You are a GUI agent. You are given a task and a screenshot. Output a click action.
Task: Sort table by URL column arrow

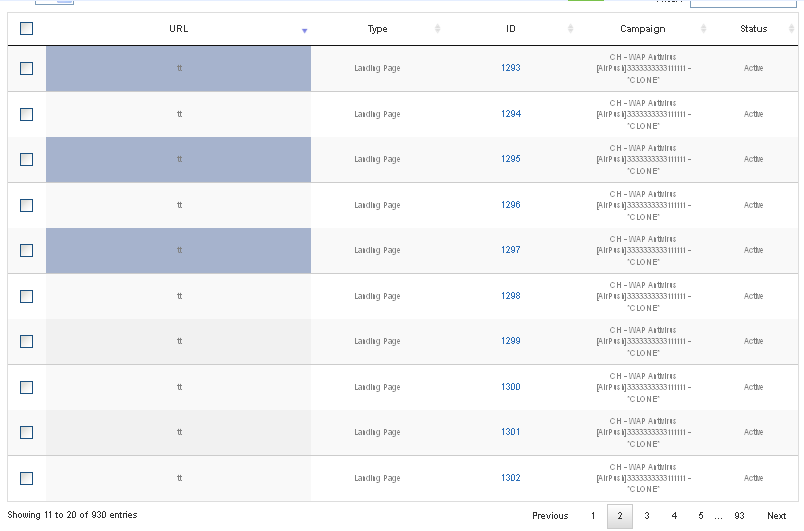coord(305,31)
